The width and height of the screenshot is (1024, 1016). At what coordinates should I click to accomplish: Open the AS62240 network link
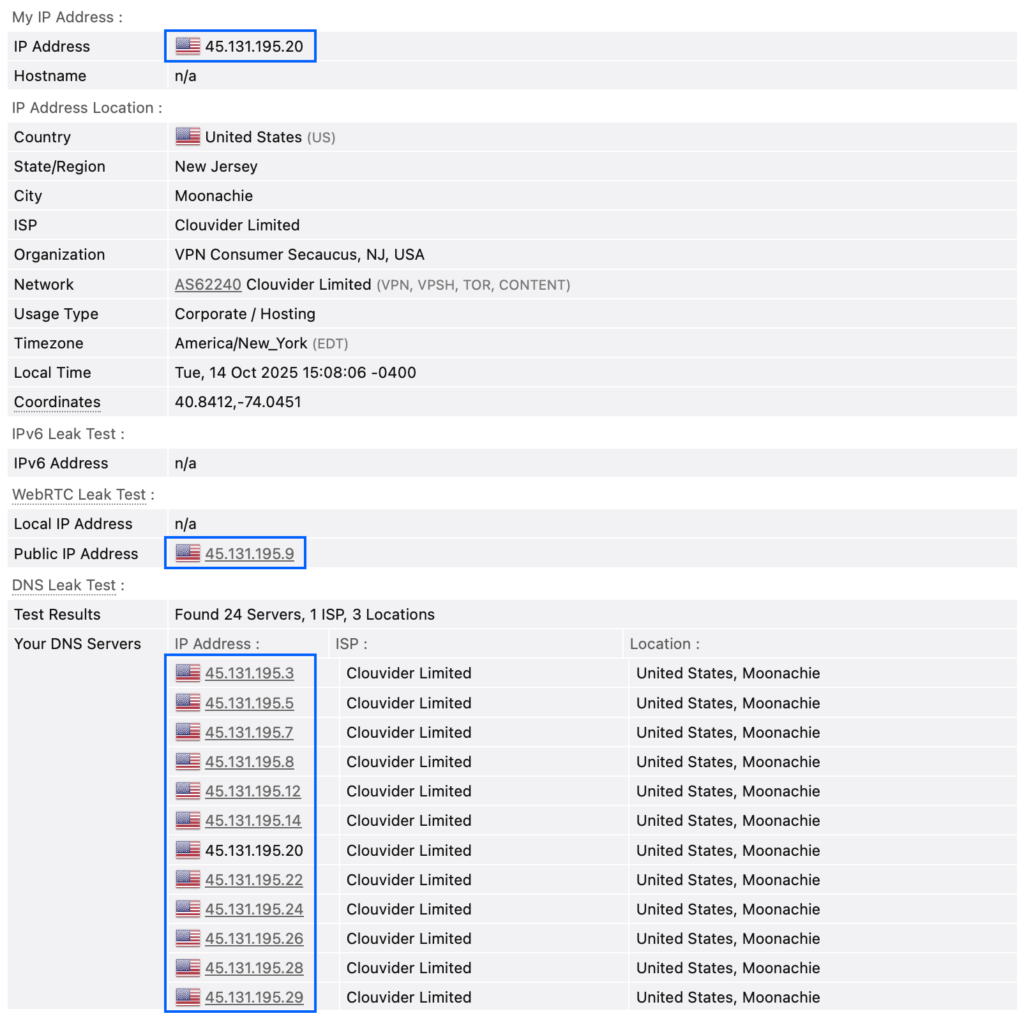208,284
